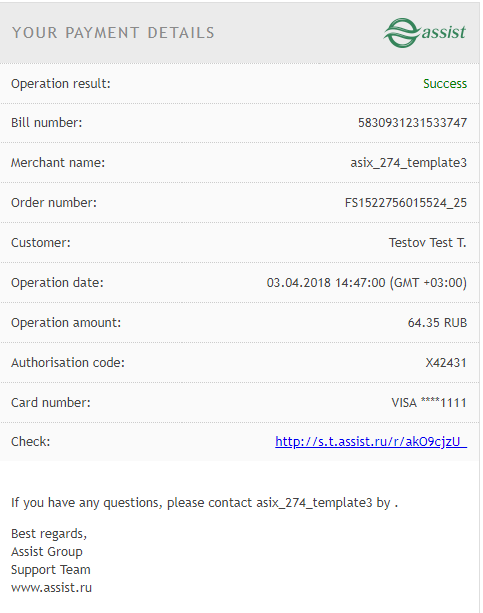Image resolution: width=483 pixels, height=613 pixels.
Task: Click the operation date value
Action: 366,283
